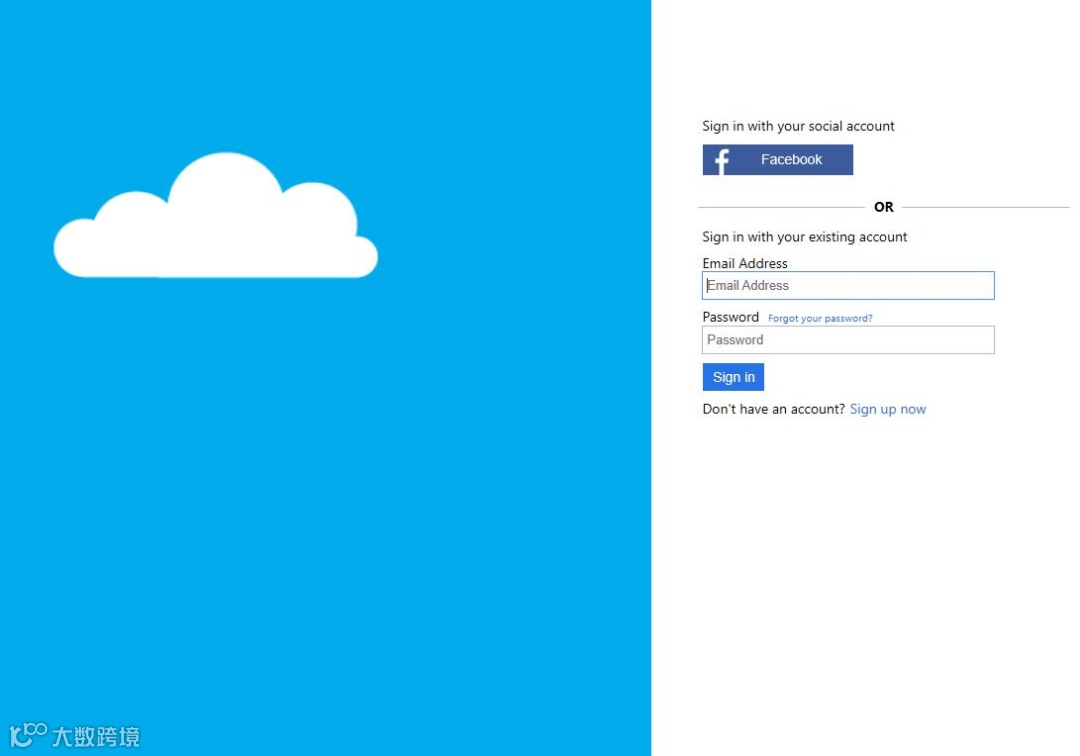The width and height of the screenshot is (1080, 756).
Task: Click the 'Email Address' field label
Action: coord(745,263)
